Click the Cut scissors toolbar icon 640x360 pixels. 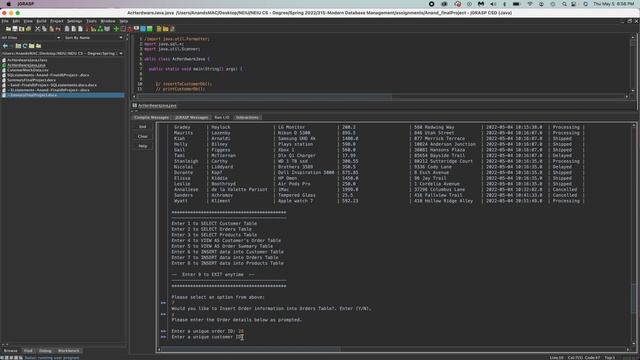38,29
